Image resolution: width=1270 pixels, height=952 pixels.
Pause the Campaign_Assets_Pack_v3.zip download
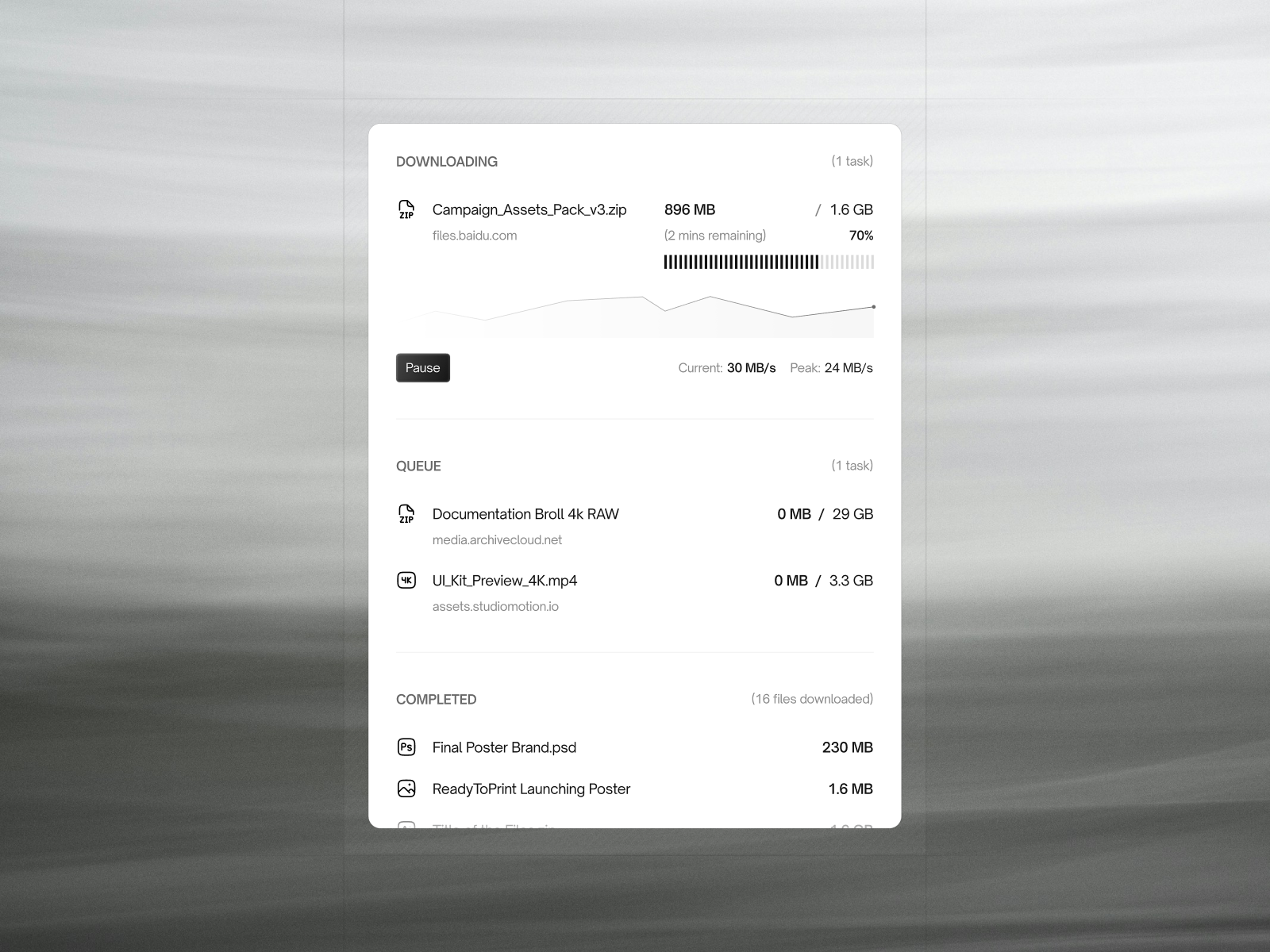click(x=422, y=367)
